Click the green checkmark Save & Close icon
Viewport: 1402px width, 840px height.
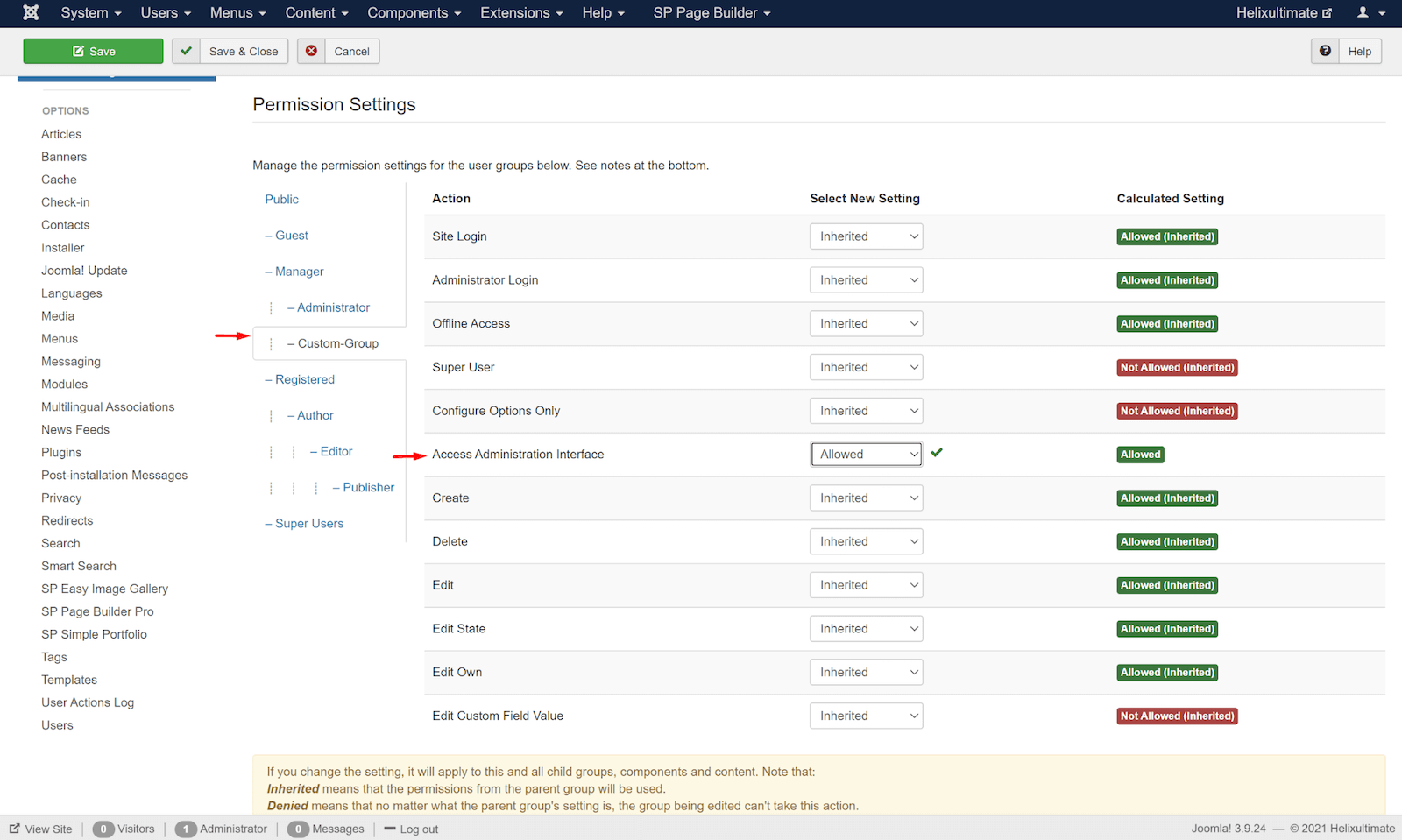click(186, 51)
